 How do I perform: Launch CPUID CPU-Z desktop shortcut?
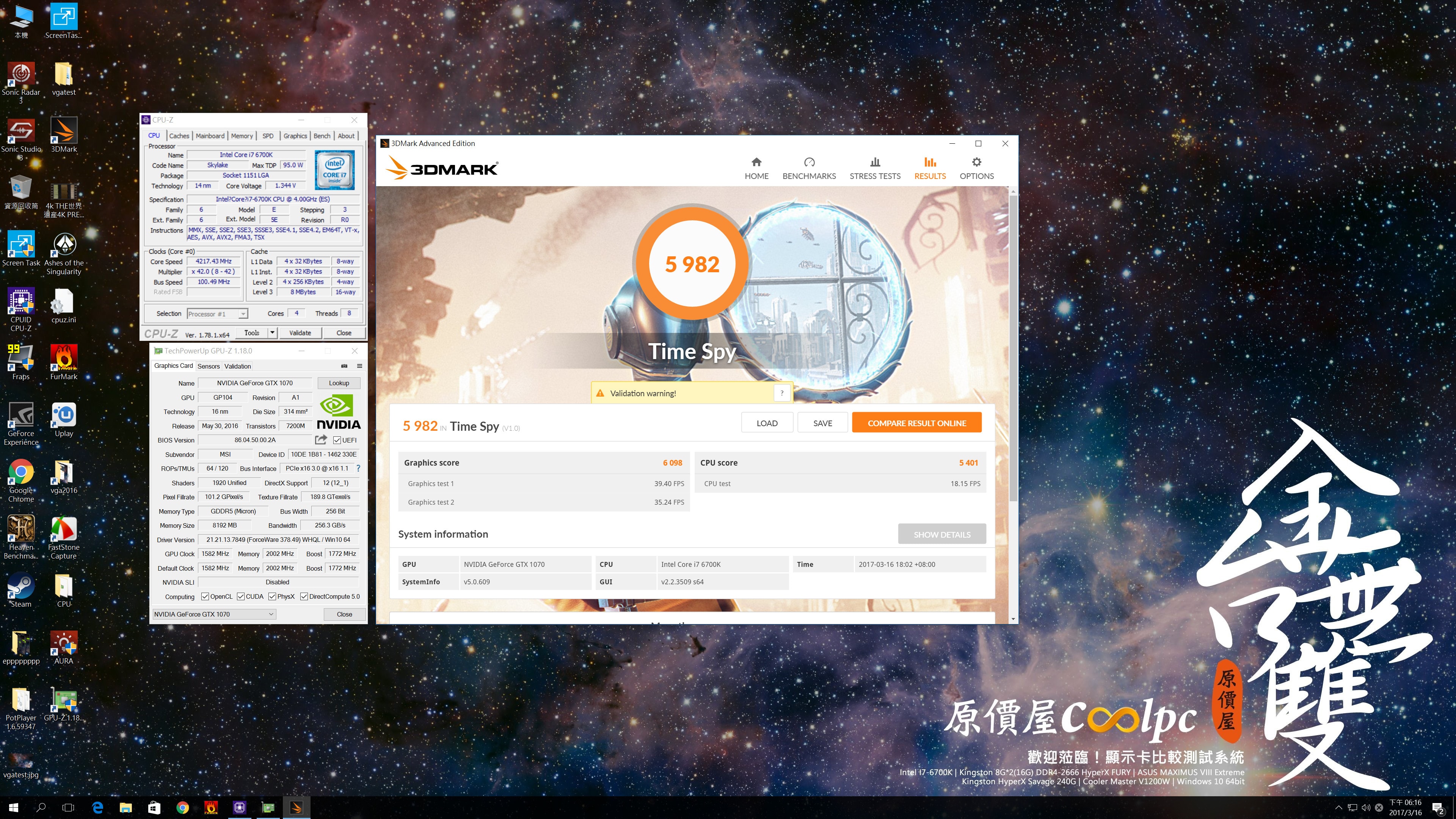coord(21,310)
